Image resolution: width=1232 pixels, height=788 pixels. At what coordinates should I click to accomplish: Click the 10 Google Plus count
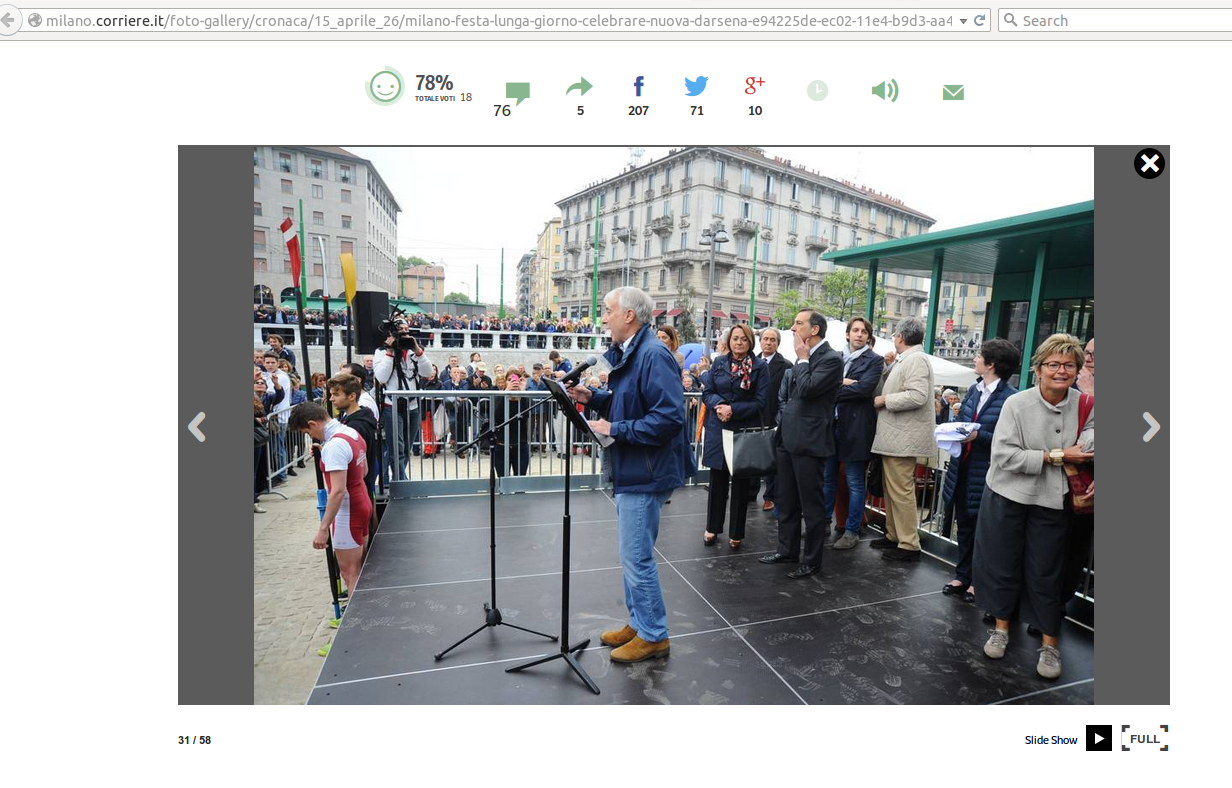click(x=755, y=111)
